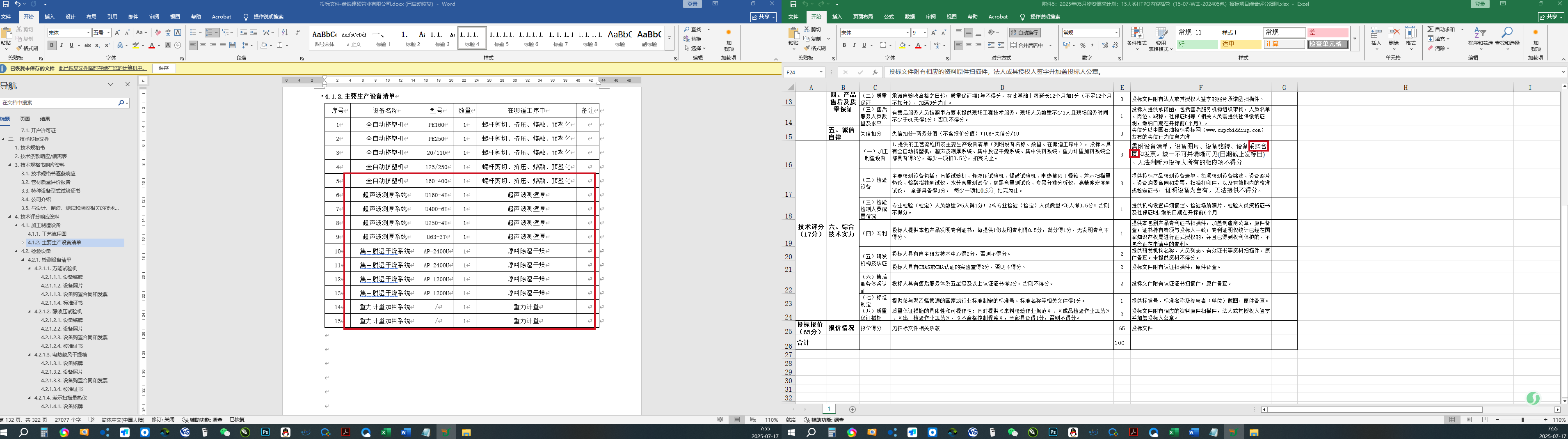Open the Name Box dropdown showing F24
This screenshot has height=439, width=1568.
[x=821, y=72]
